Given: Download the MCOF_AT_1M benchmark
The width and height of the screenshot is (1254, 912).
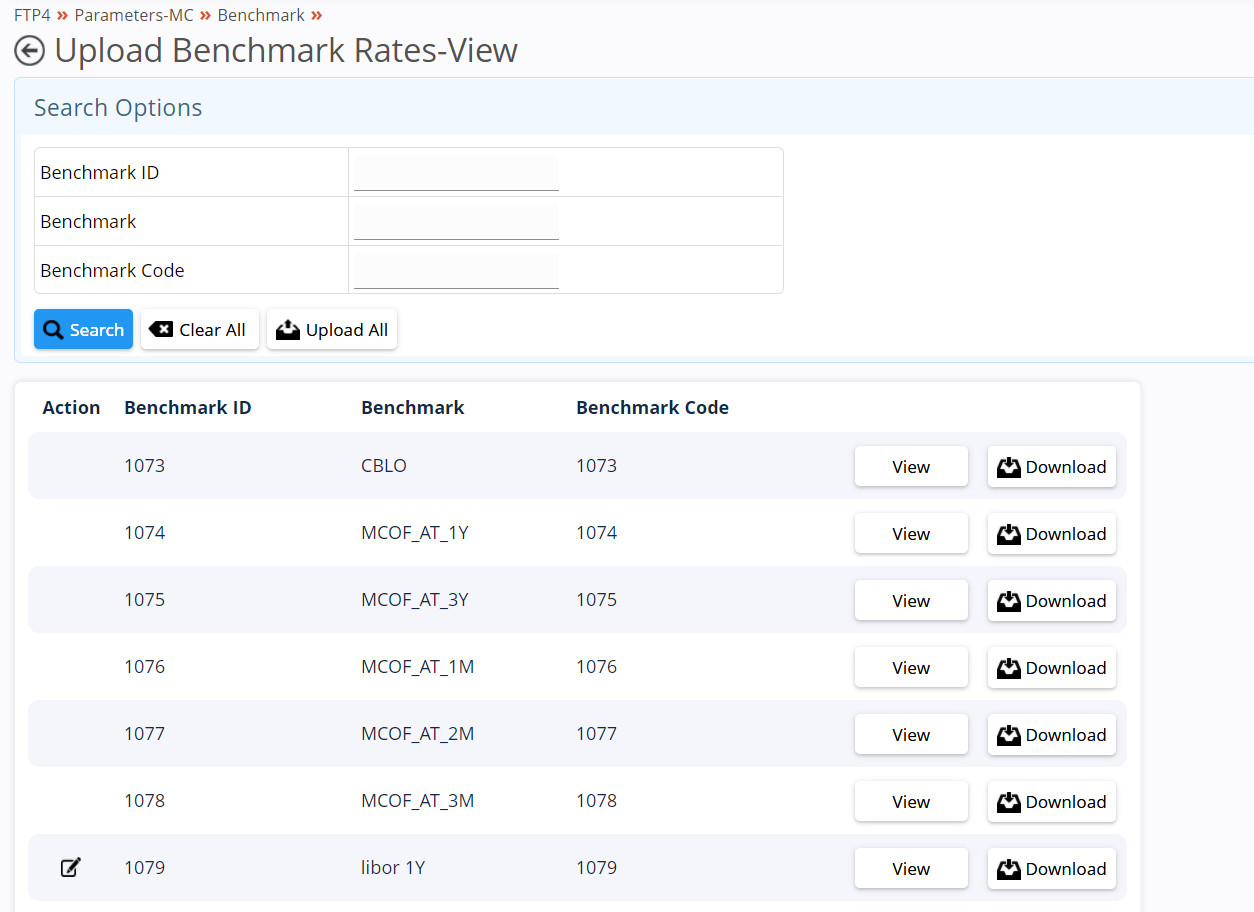Looking at the screenshot, I should tap(1052, 667).
